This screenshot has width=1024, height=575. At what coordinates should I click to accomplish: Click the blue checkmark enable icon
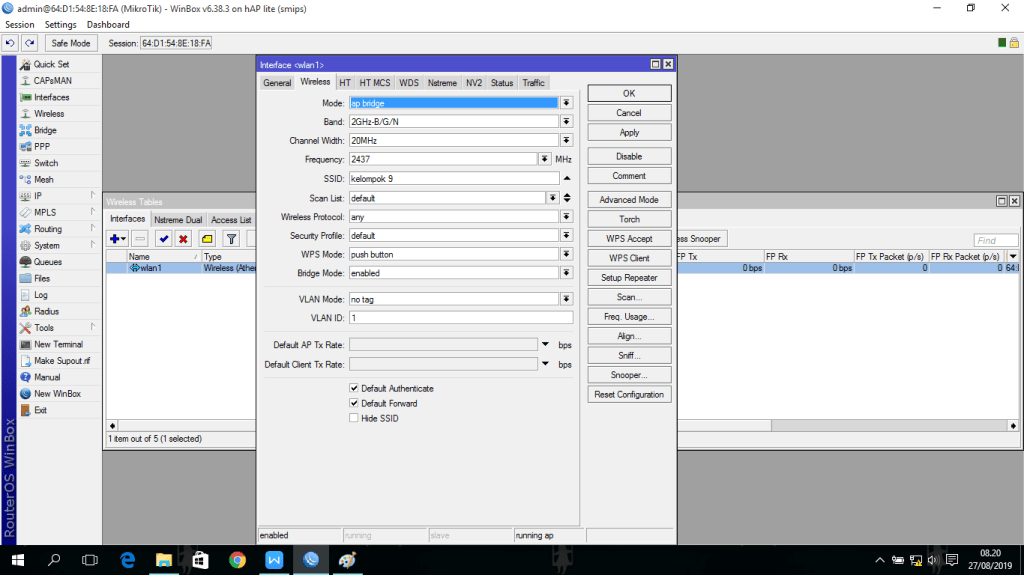163,239
